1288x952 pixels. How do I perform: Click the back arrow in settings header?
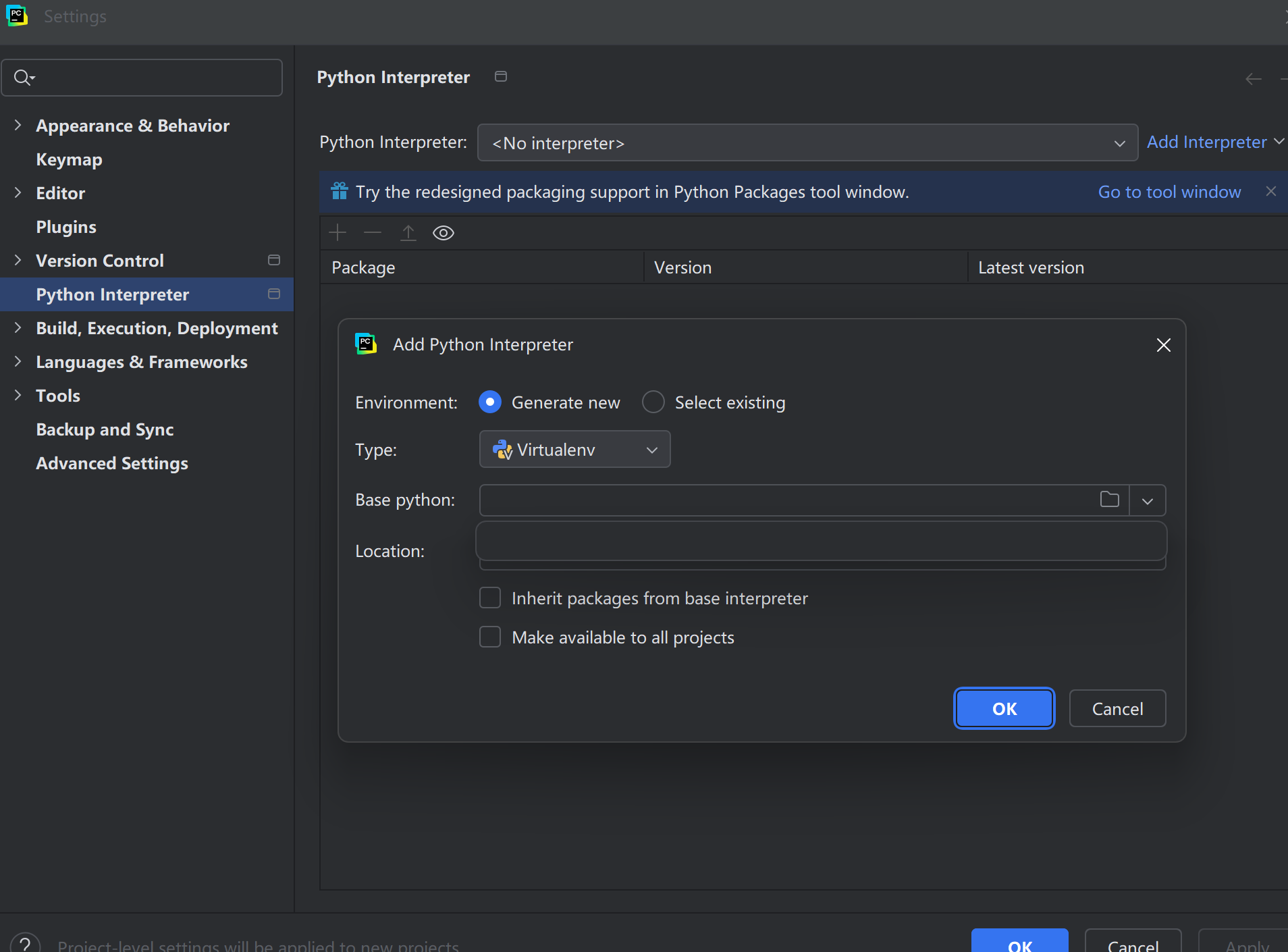(x=1254, y=79)
